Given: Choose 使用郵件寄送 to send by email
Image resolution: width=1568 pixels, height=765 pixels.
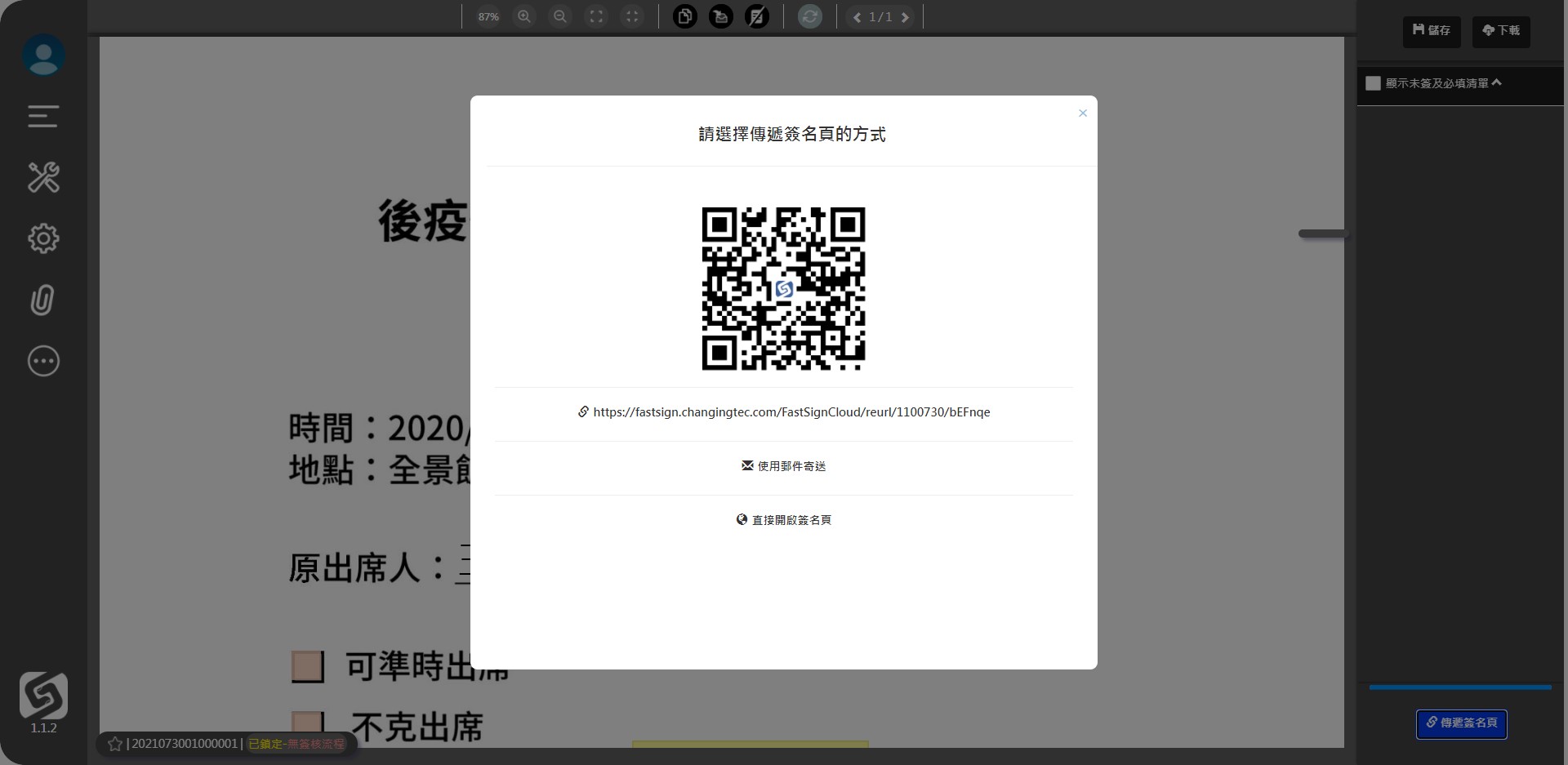Looking at the screenshot, I should [x=783, y=466].
